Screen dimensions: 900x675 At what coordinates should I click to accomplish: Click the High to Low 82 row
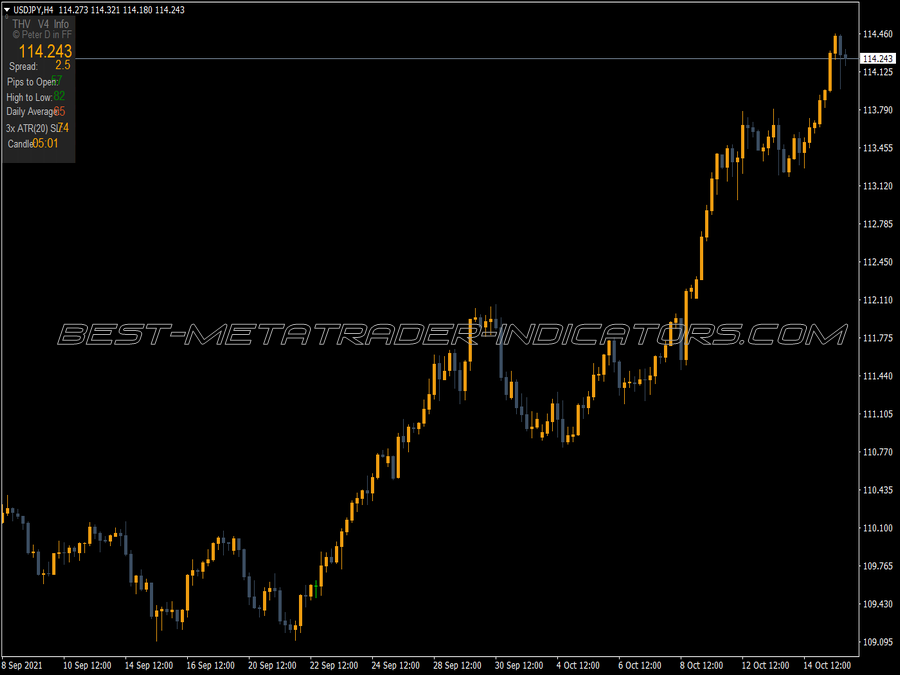click(36, 97)
